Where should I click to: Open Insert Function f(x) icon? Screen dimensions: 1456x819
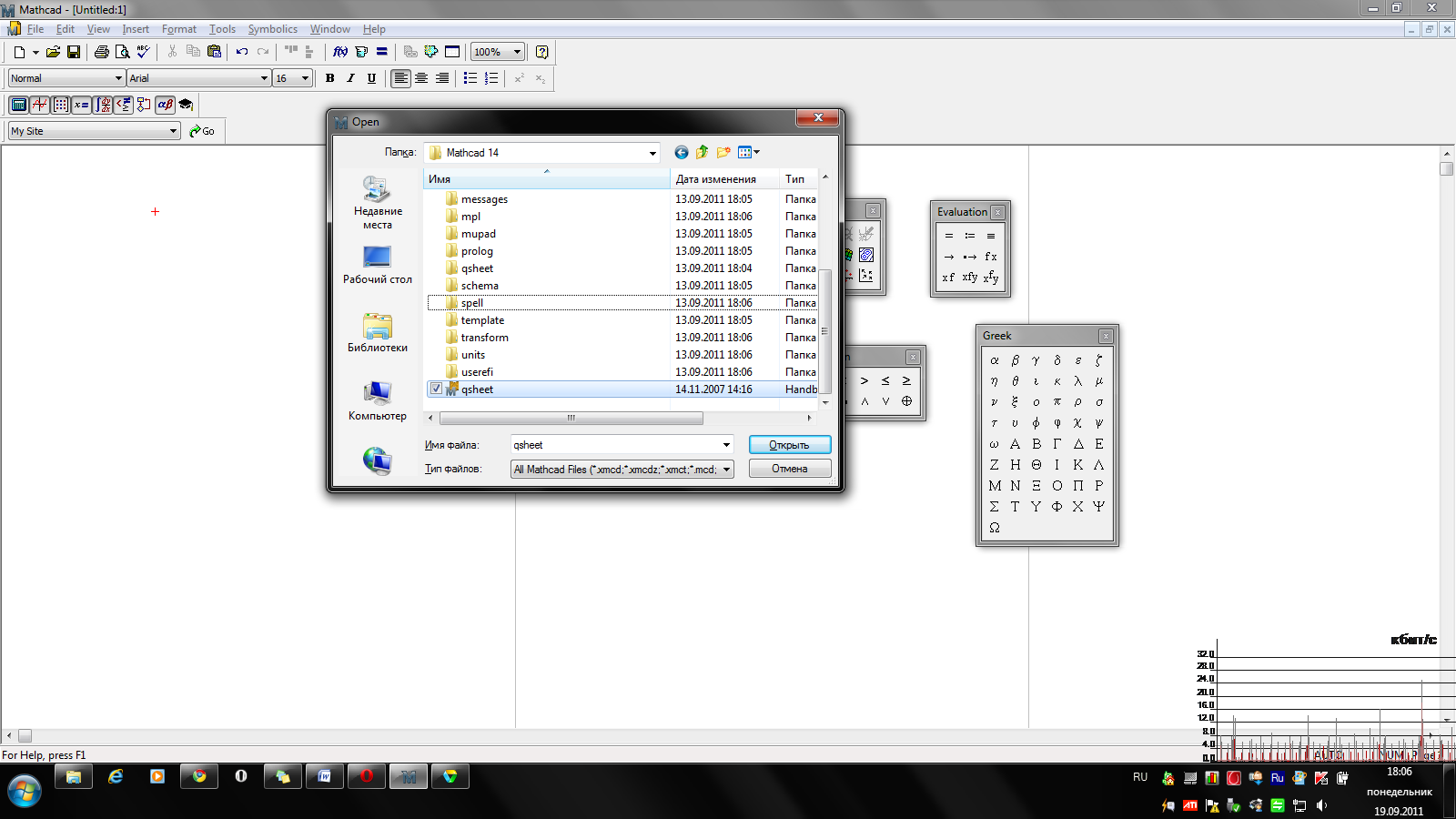pyautogui.click(x=340, y=52)
